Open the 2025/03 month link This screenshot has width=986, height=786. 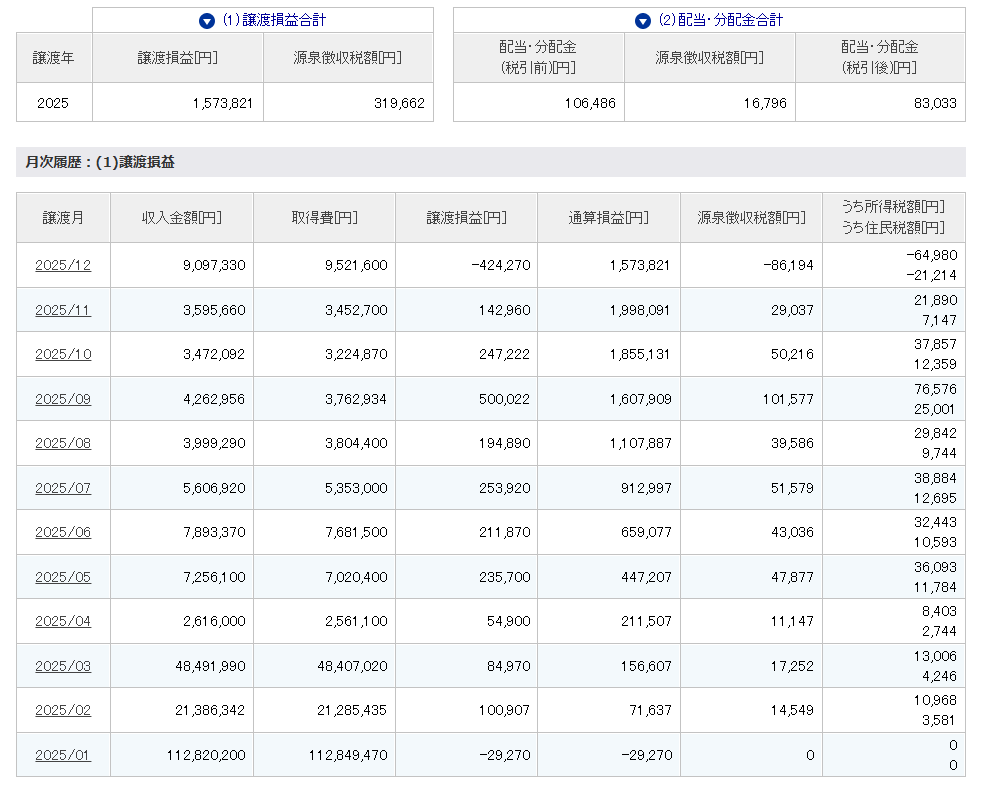[63, 666]
